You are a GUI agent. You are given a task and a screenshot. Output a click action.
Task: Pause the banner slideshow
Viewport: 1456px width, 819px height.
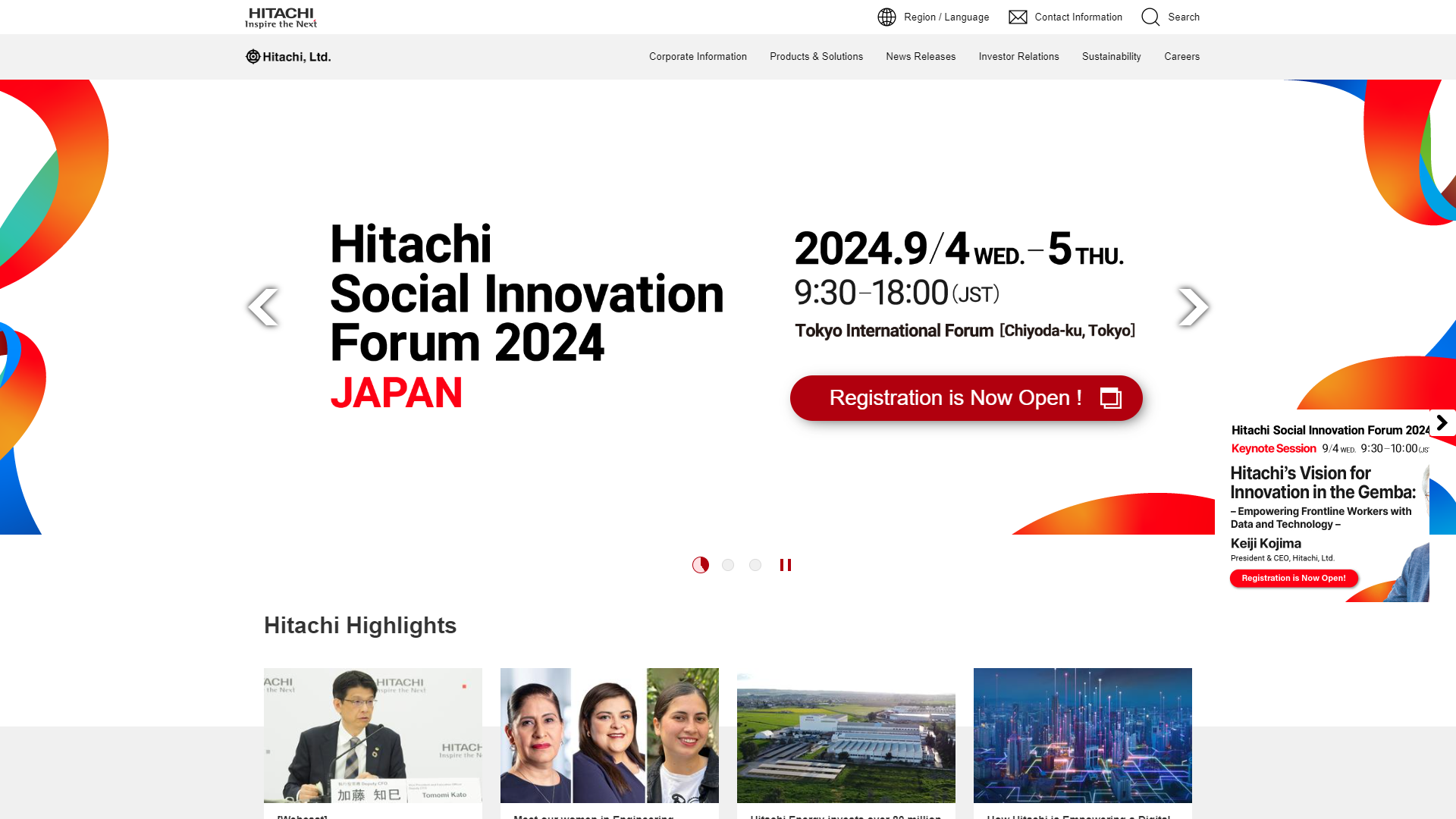[786, 565]
